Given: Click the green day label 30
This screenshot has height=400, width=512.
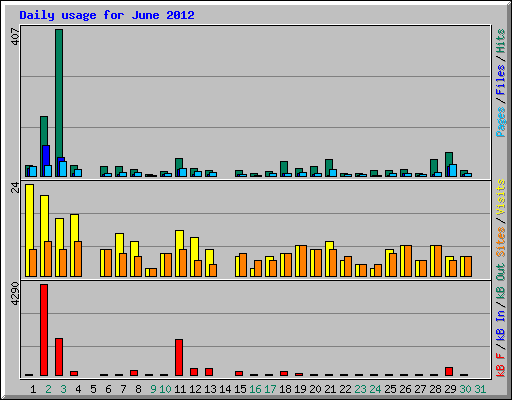Looking at the screenshot, I should pos(465,389).
